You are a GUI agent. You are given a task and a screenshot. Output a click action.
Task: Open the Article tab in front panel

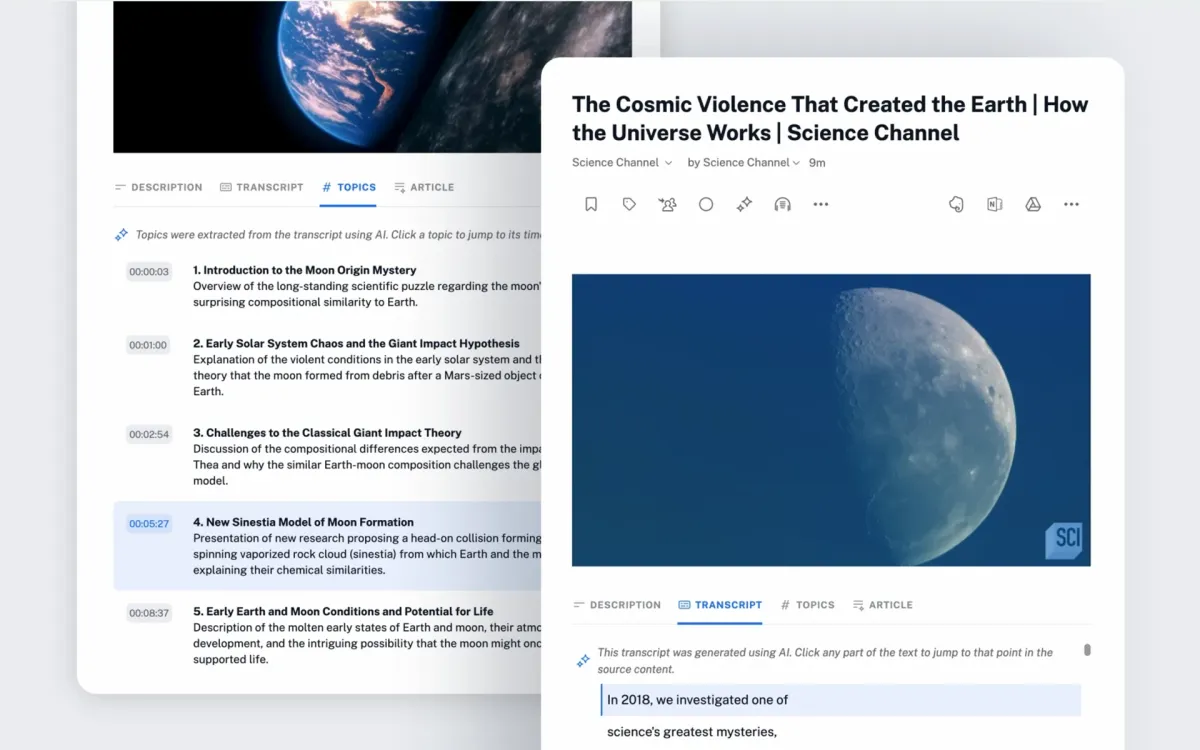tap(882, 605)
